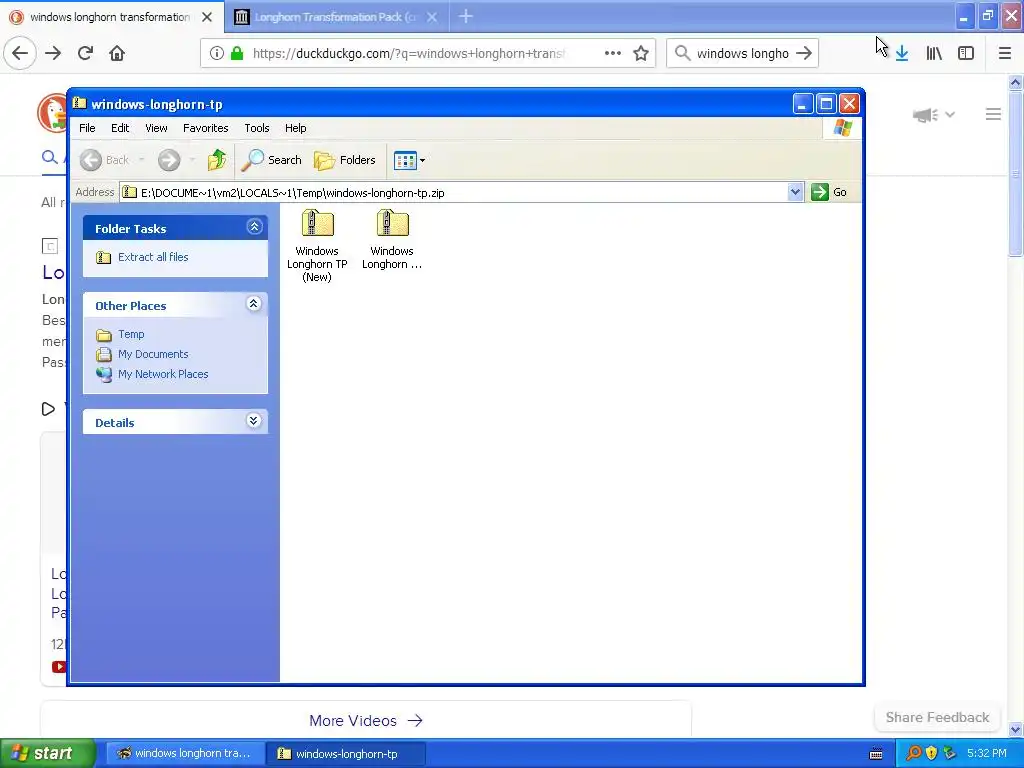Click the security shield tray icon
This screenshot has height=768, width=1024.
(931, 753)
